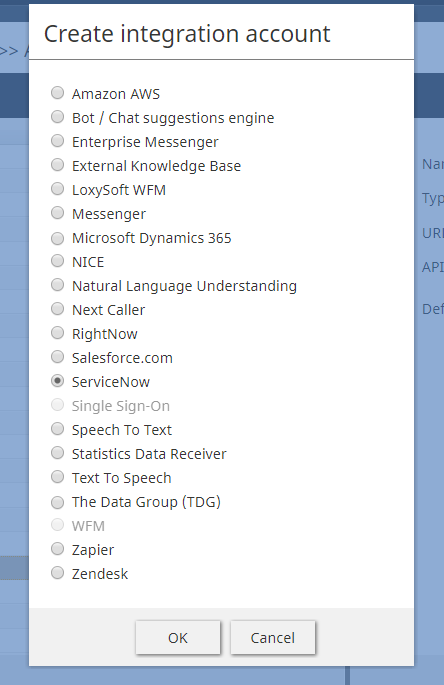Select The Data Group (TDG) option

click(57, 501)
